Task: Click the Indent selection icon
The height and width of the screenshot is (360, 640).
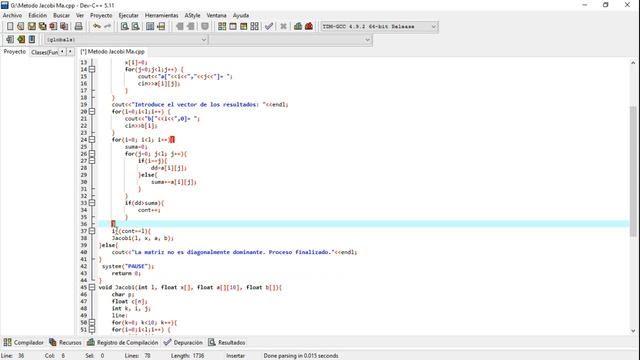Action: [180, 27]
